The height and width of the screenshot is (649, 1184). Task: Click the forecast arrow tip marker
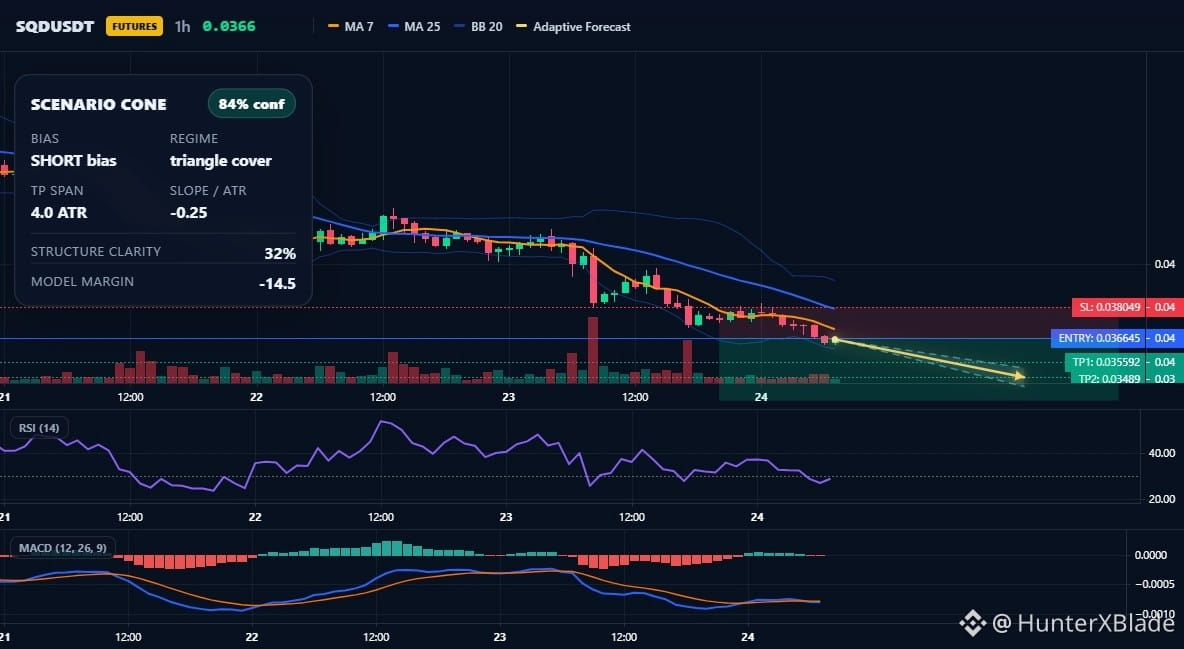[x=1020, y=376]
